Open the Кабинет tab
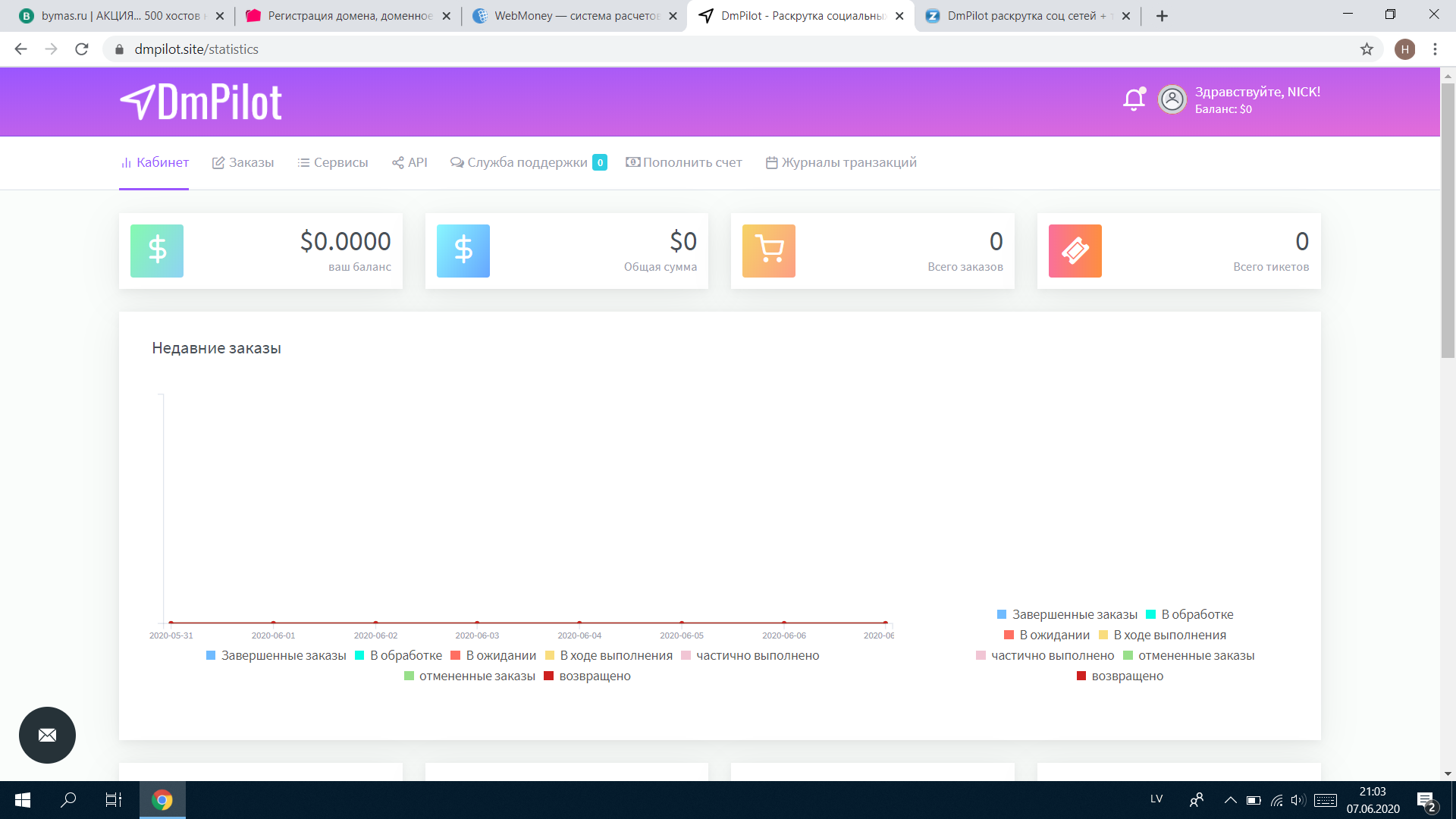This screenshot has height=819, width=1456. (x=155, y=162)
